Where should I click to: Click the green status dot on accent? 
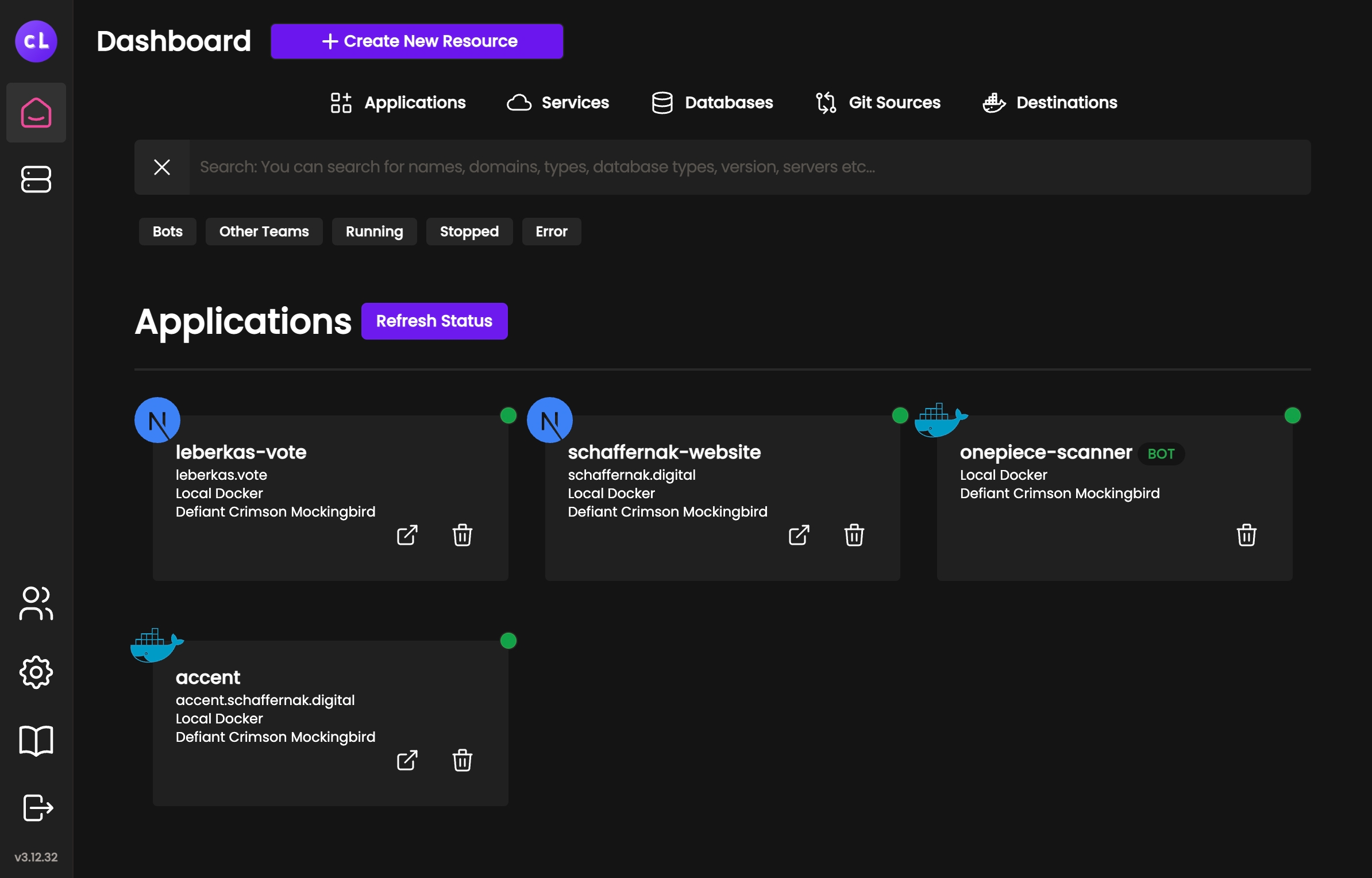point(508,641)
